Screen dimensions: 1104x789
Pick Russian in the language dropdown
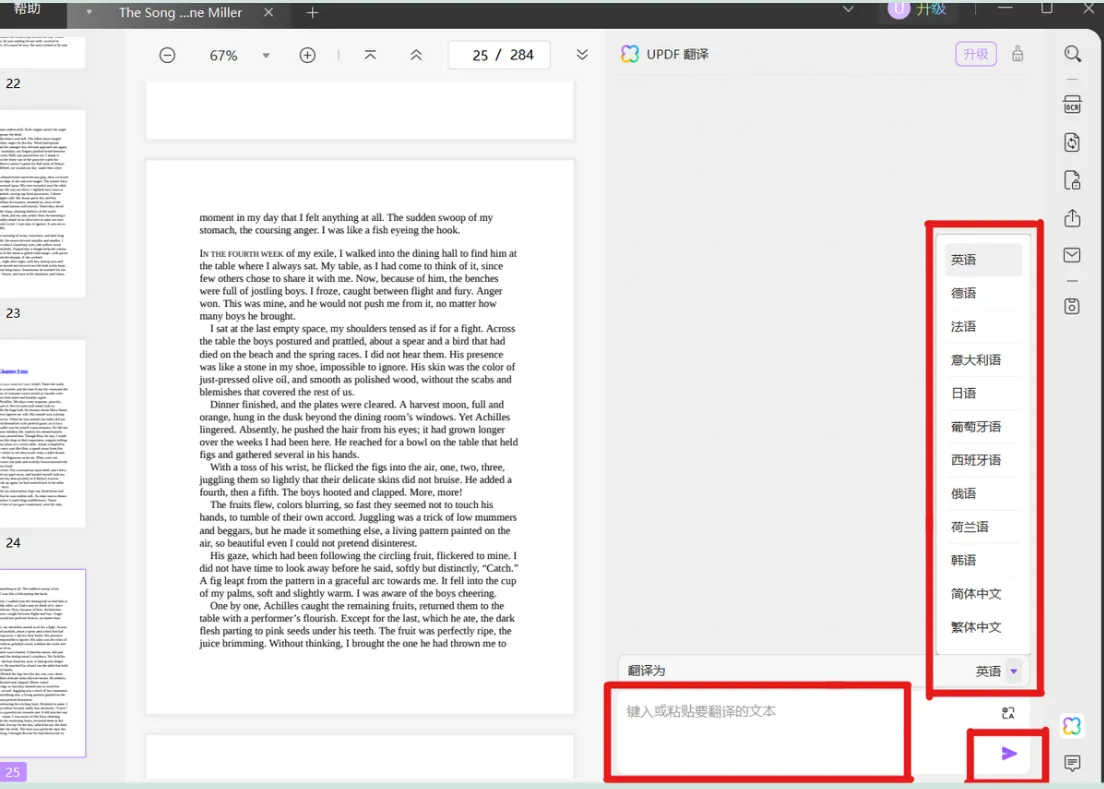click(x=982, y=493)
